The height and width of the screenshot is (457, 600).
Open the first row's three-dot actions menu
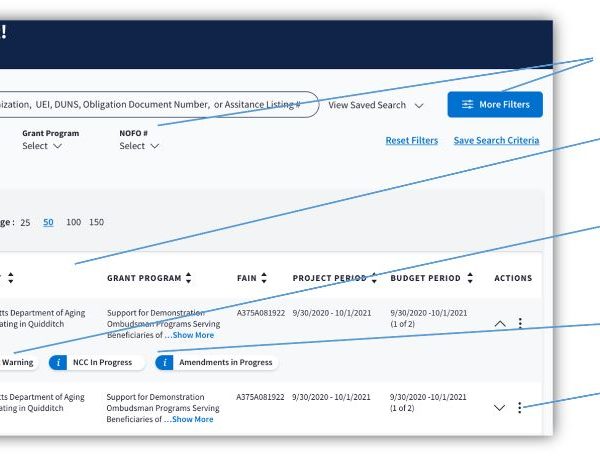(520, 324)
